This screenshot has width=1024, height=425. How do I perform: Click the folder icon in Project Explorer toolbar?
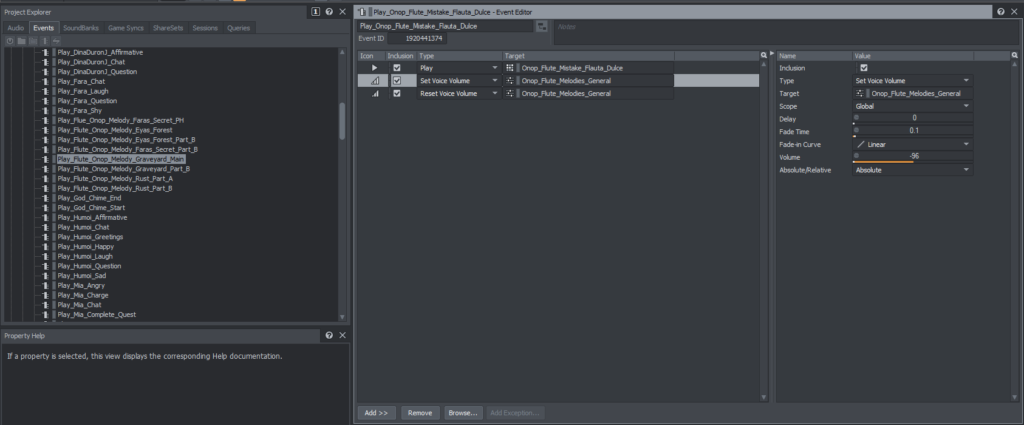pos(20,41)
